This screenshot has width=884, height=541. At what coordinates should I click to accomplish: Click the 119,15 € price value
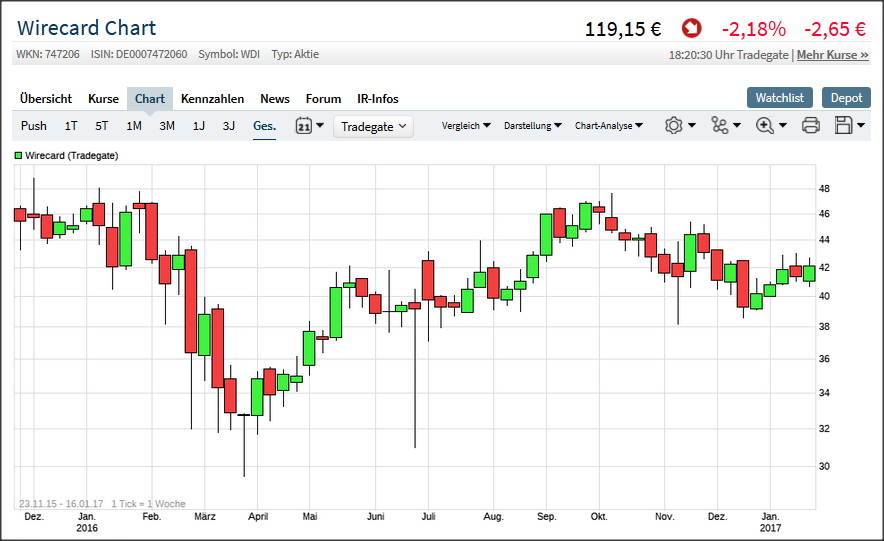[x=623, y=29]
